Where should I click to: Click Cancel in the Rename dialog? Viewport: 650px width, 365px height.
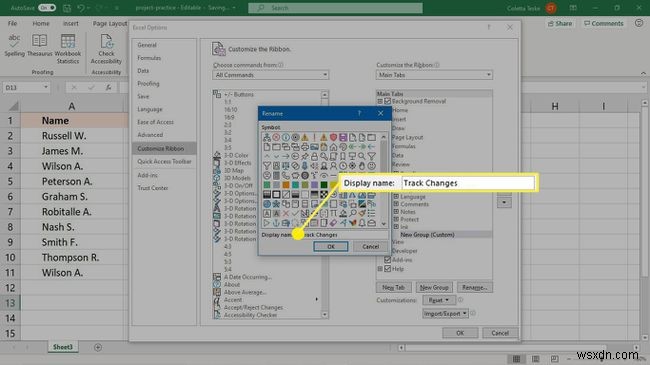pos(371,246)
